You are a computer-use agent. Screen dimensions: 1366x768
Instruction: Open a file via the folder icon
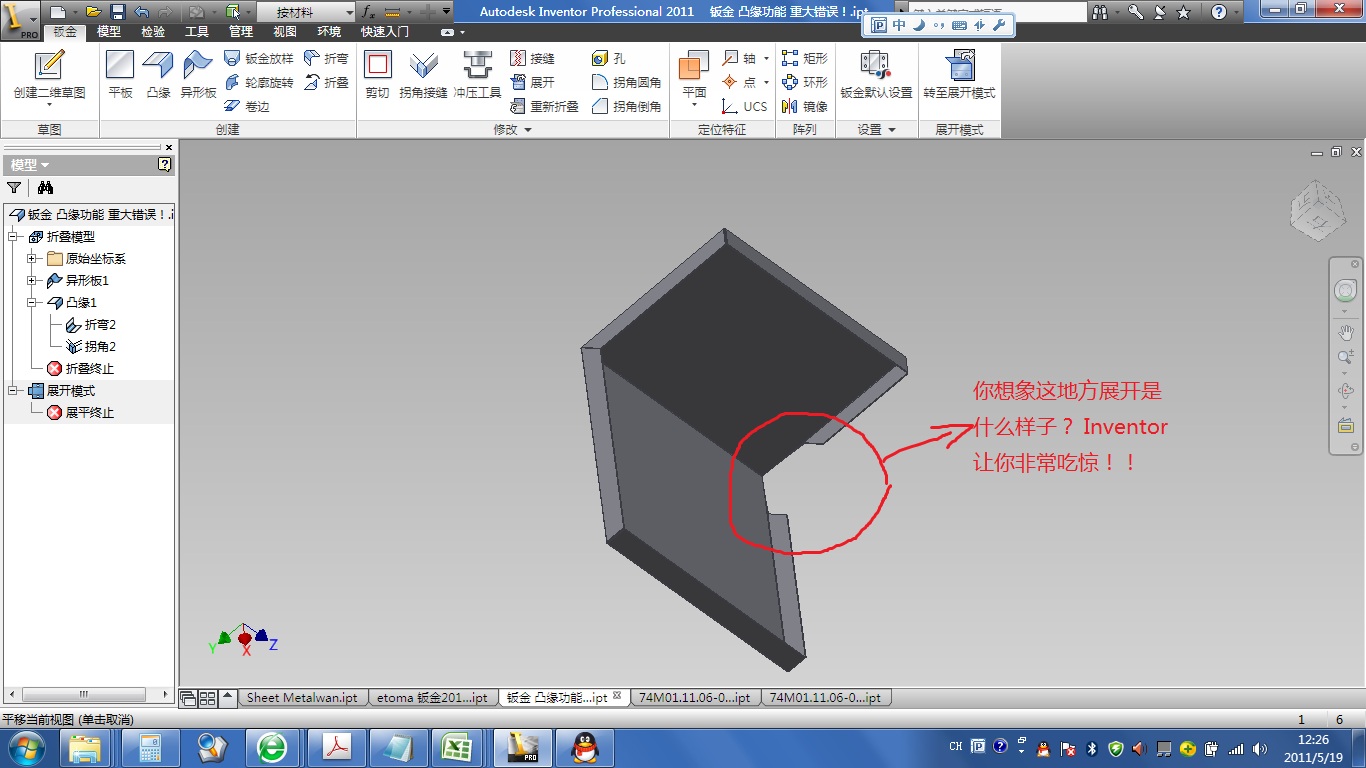[93, 12]
